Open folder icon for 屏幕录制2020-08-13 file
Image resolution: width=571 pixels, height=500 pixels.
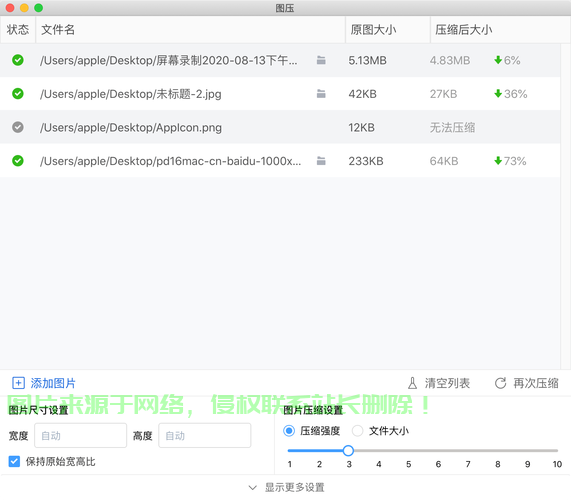click(321, 60)
